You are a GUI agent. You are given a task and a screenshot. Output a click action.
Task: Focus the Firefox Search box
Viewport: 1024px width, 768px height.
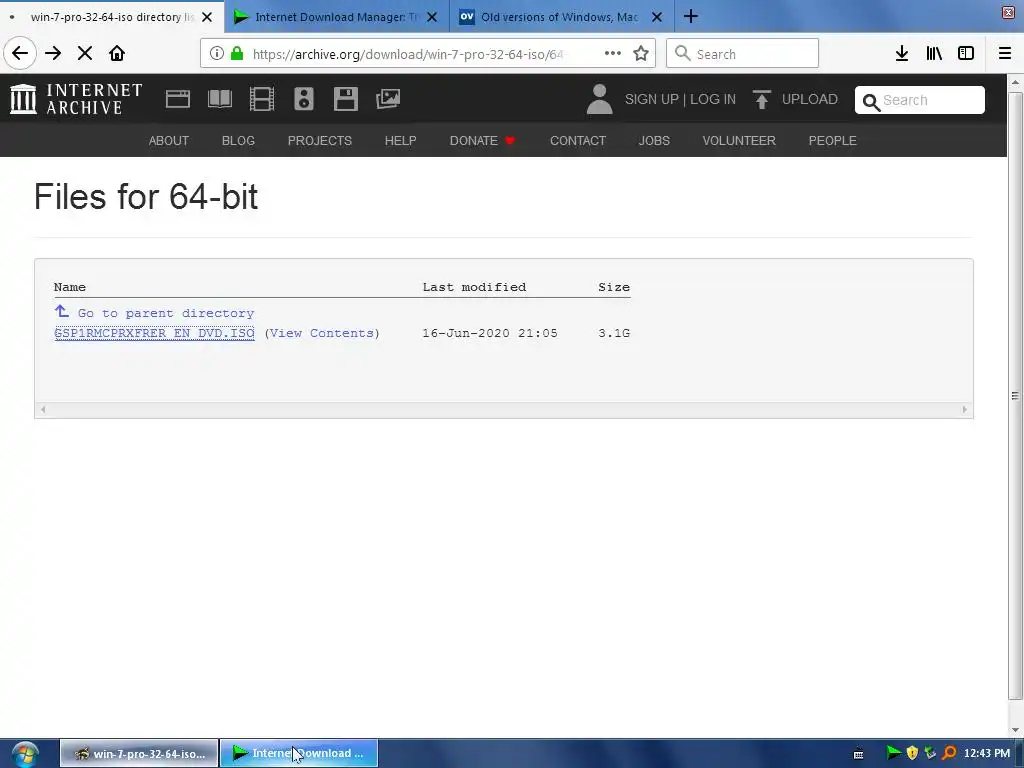[743, 54]
